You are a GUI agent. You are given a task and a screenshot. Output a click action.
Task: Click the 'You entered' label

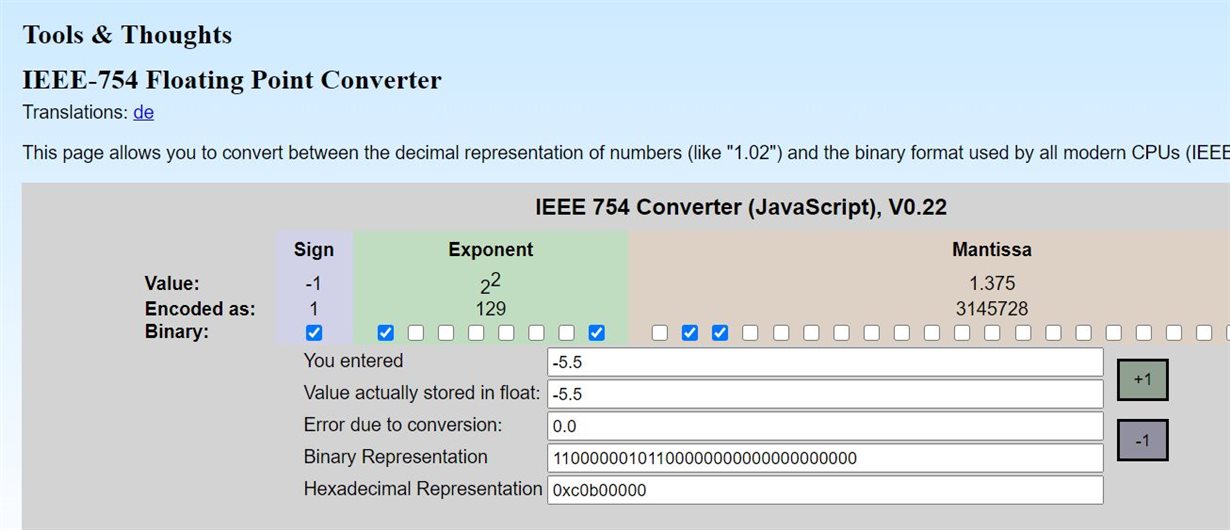click(354, 361)
